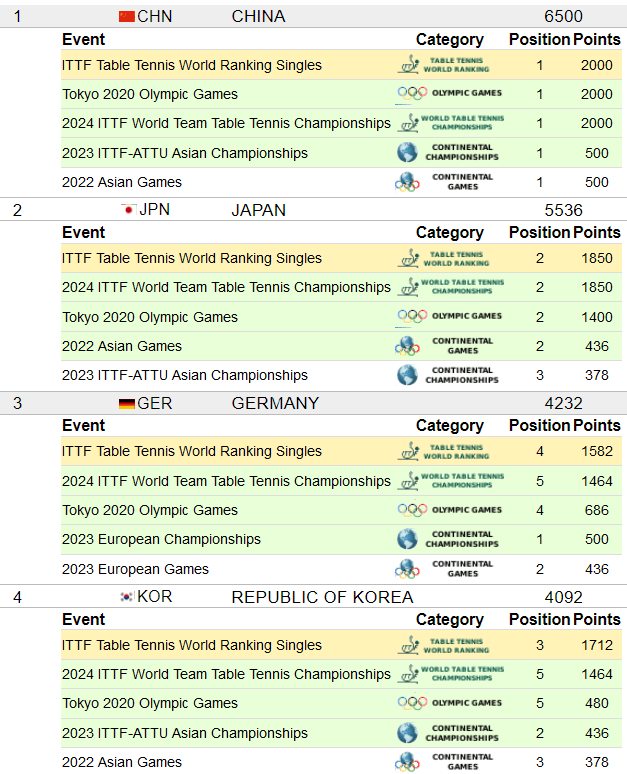Click Korea's 1712 ranking points value
Screen dimensions: 627x774
click(x=597, y=645)
